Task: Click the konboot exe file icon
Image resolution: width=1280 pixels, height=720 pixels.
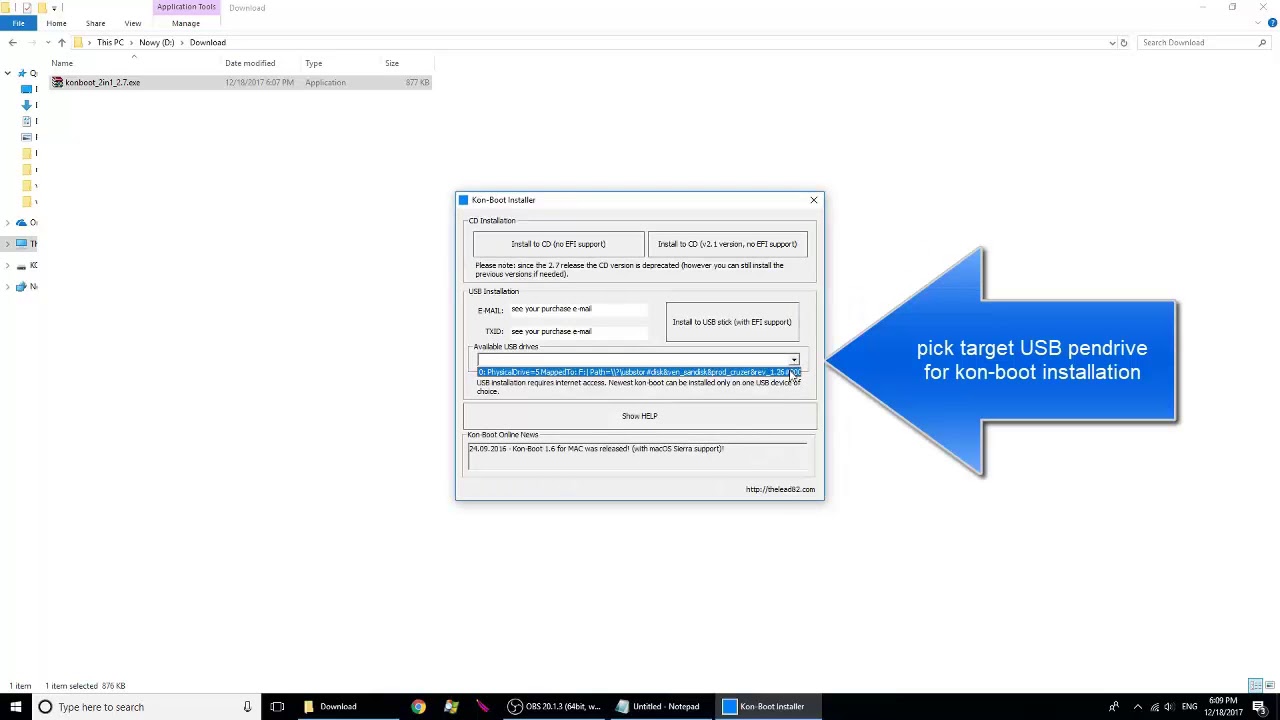Action: click(x=57, y=82)
